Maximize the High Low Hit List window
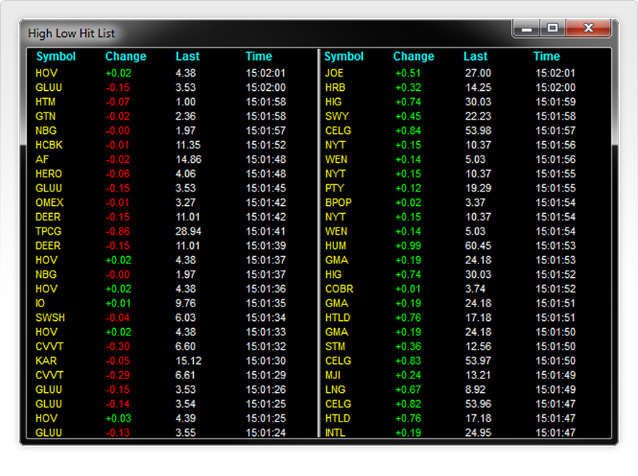 pyautogui.click(x=552, y=30)
